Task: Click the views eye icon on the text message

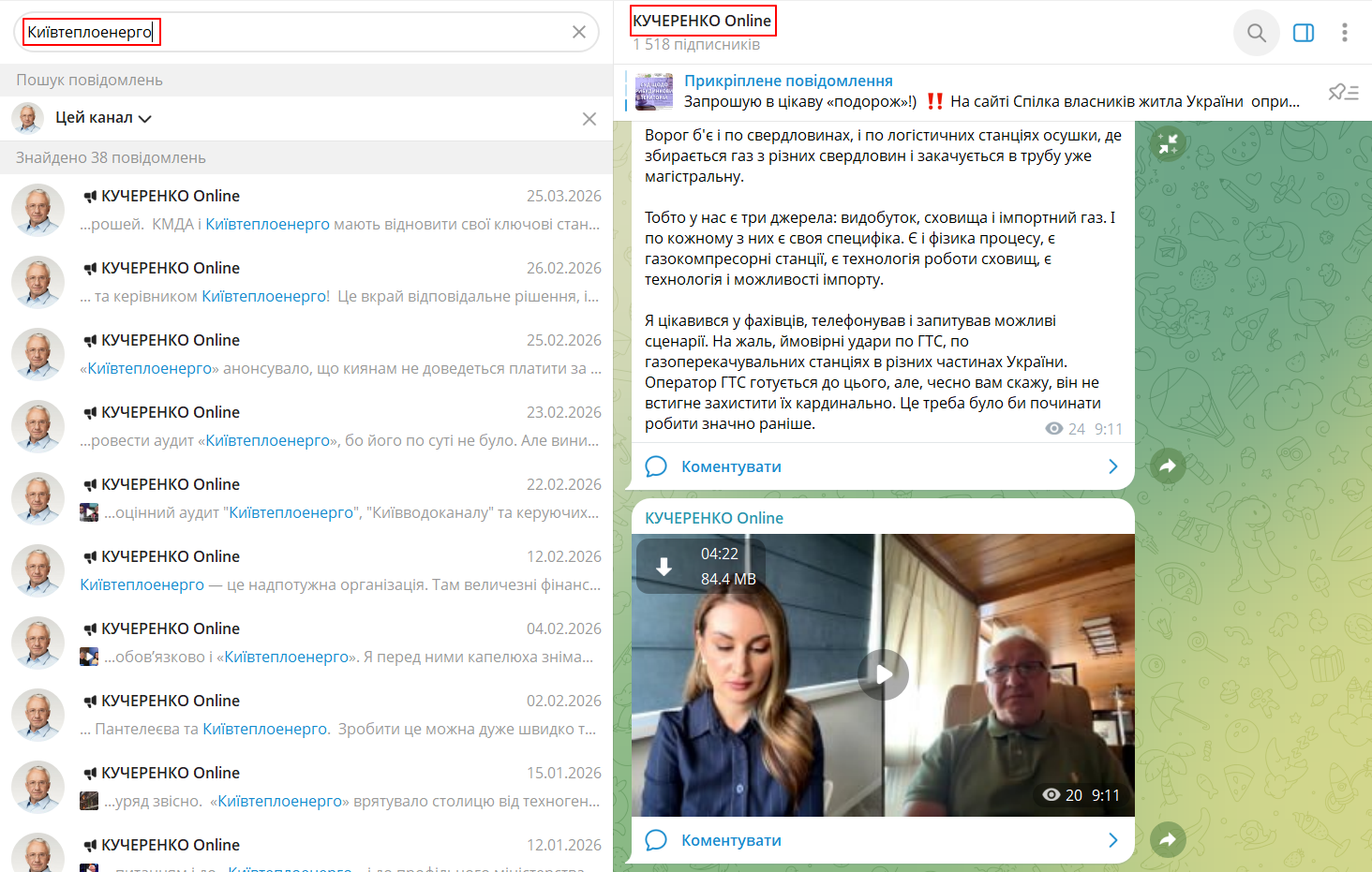Action: [x=1054, y=429]
